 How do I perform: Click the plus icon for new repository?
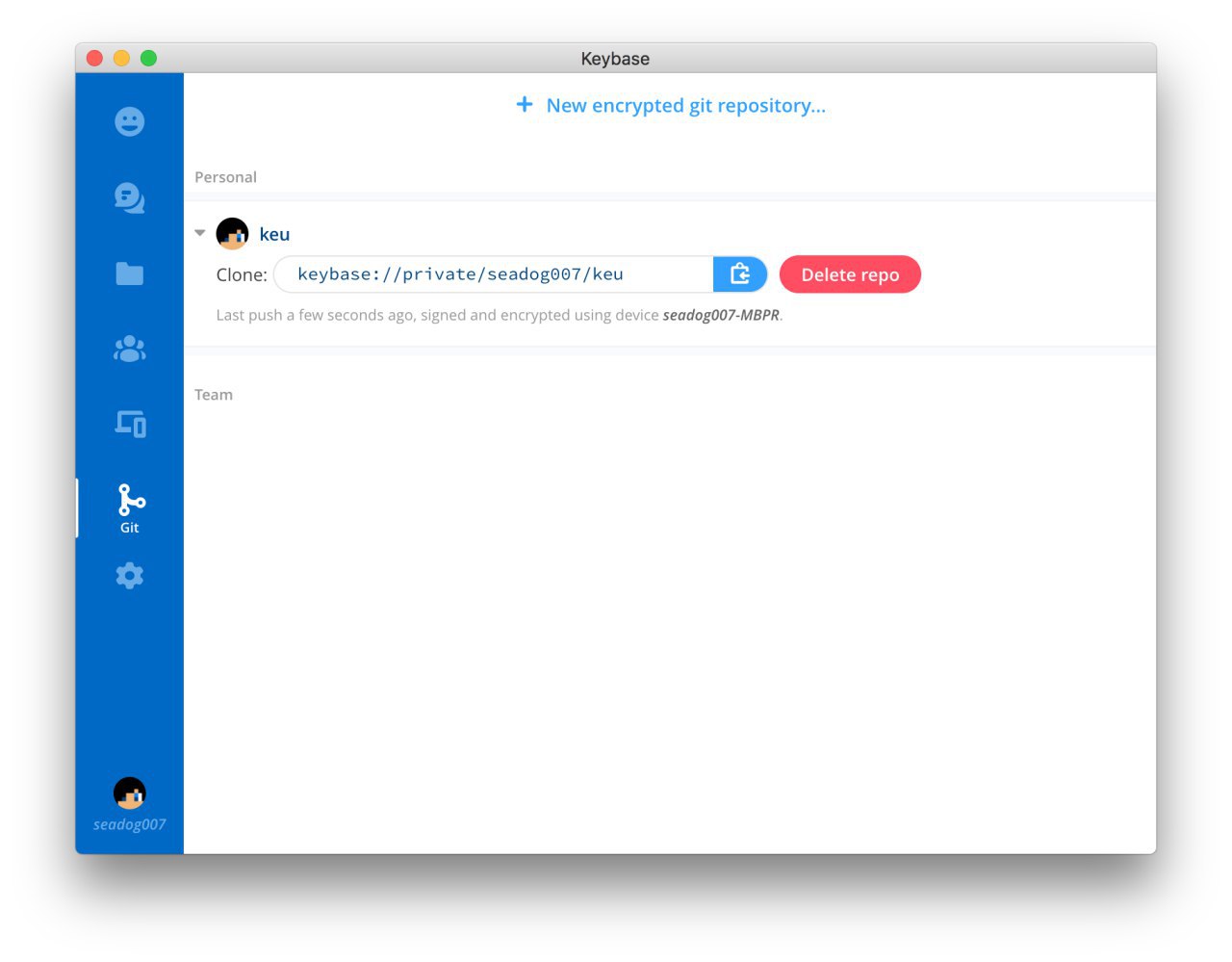pos(525,104)
